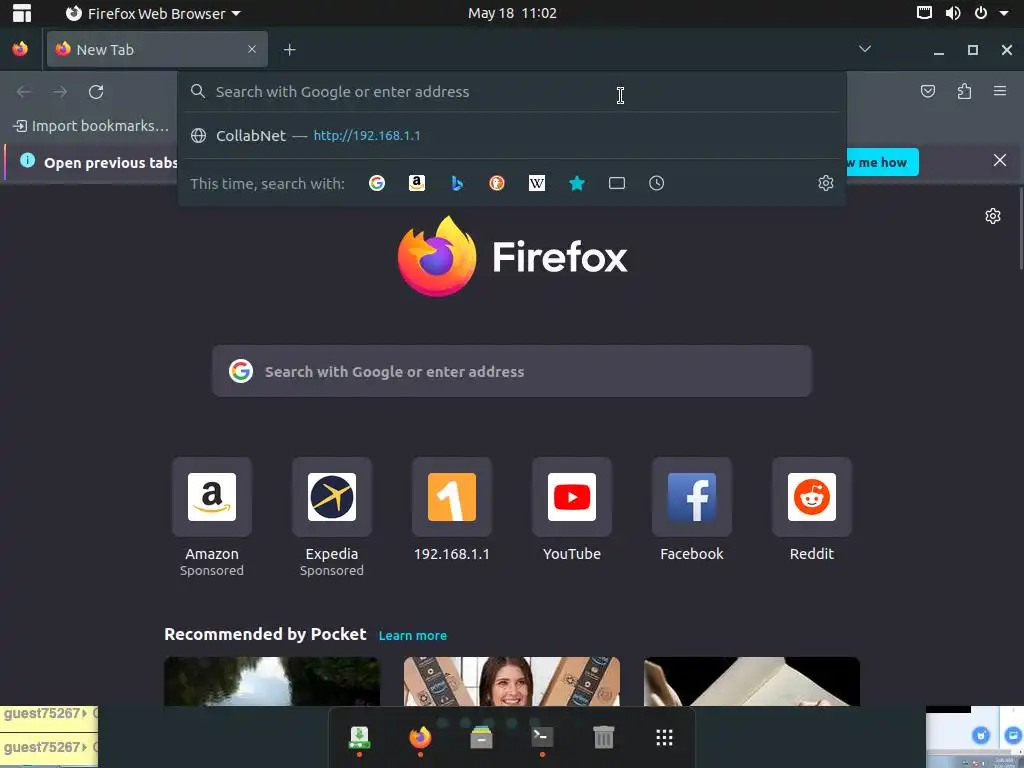Show applications grid in dock
This screenshot has height=768, width=1024.
click(x=664, y=738)
